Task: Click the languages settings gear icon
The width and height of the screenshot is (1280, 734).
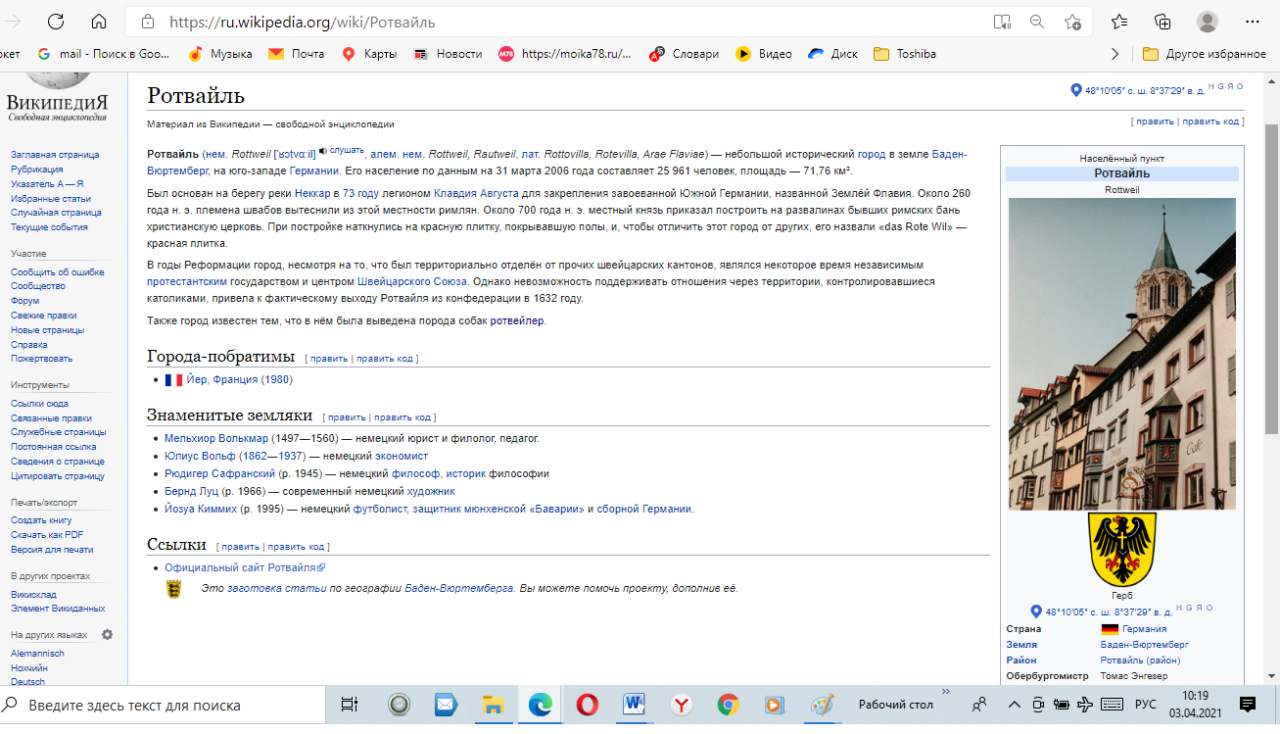Action: coord(107,635)
